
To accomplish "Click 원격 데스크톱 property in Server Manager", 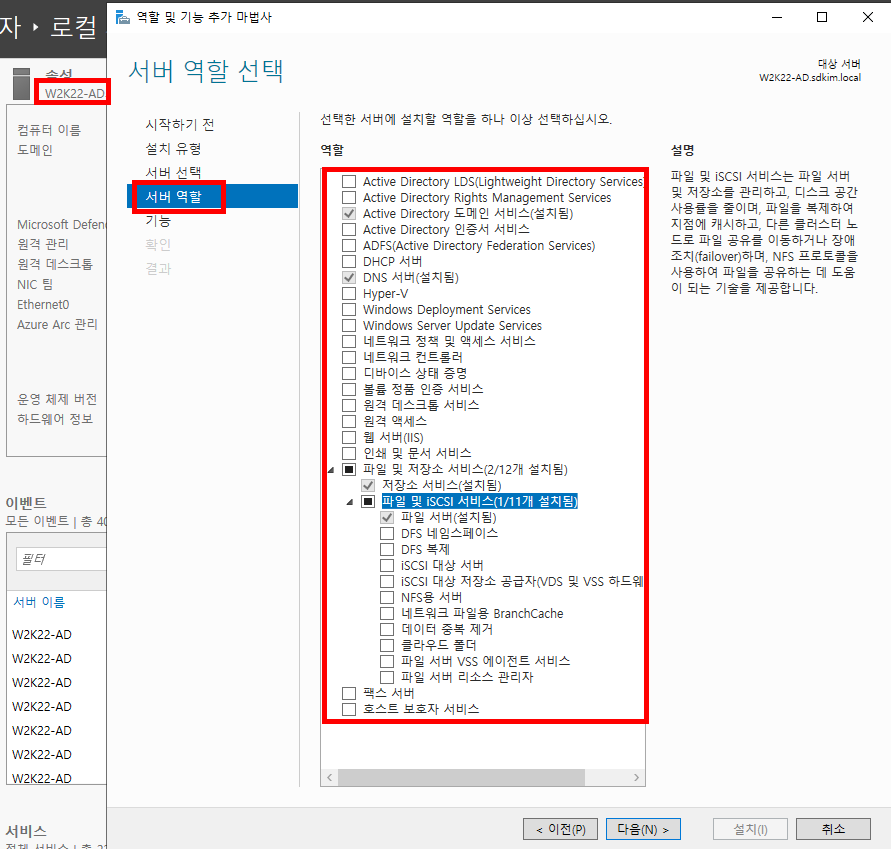I will [x=55, y=264].
